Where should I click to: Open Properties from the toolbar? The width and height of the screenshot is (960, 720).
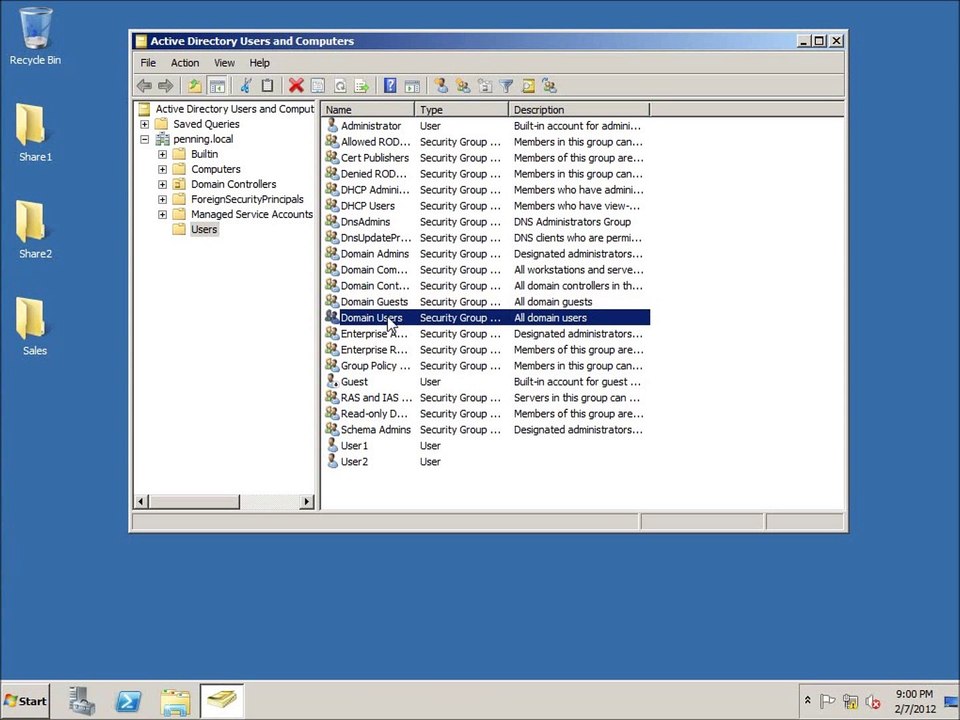tap(318, 86)
